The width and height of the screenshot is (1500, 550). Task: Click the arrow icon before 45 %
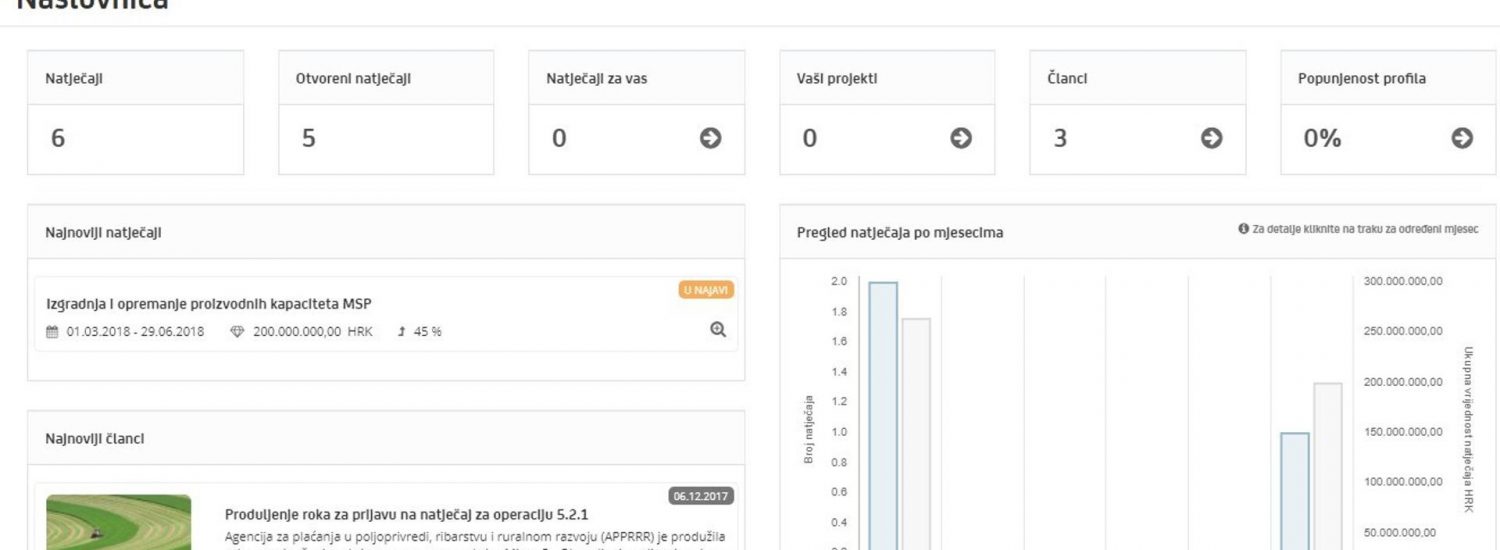401,332
